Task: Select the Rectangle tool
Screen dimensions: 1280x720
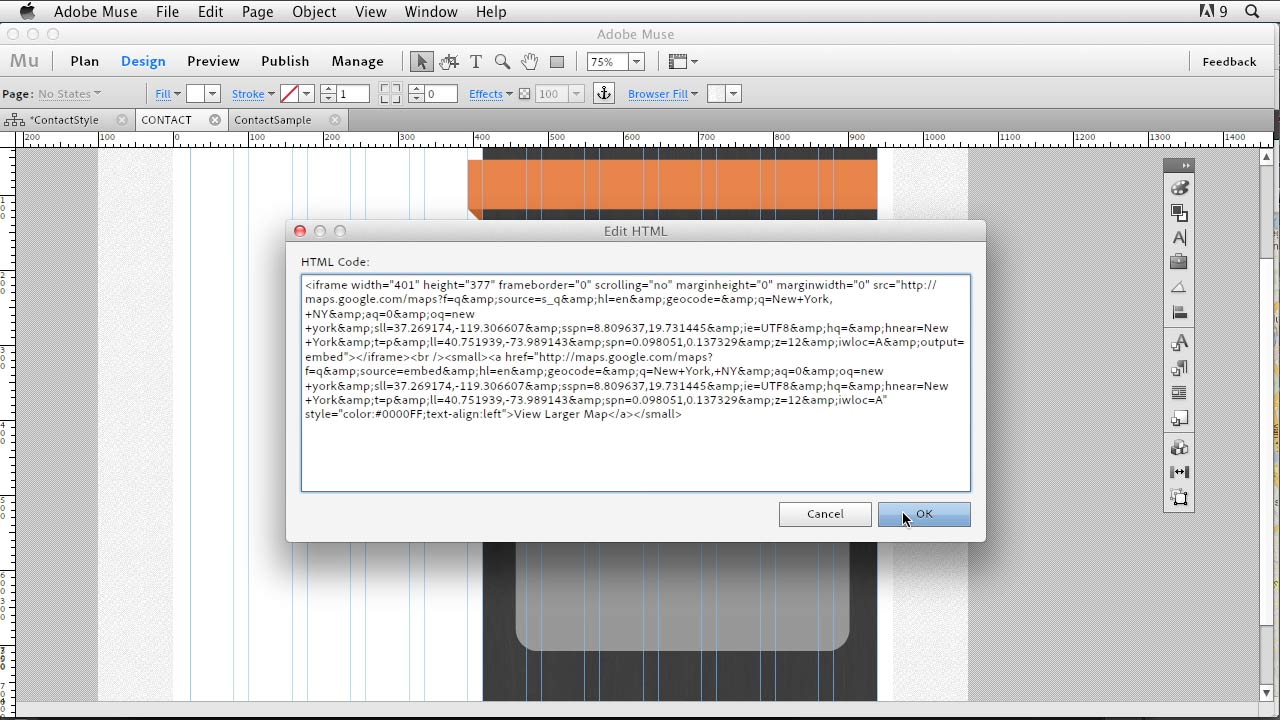Action: click(557, 62)
